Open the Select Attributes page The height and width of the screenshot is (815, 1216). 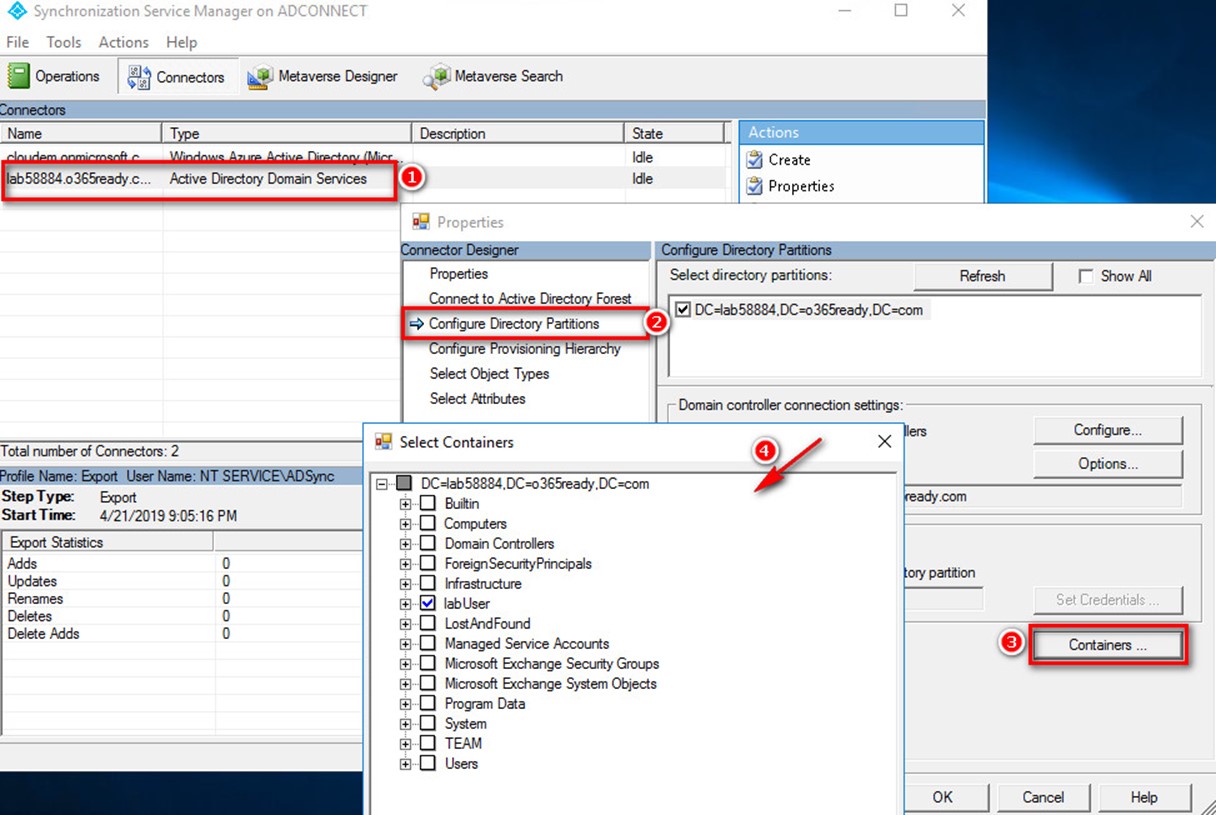coord(477,398)
